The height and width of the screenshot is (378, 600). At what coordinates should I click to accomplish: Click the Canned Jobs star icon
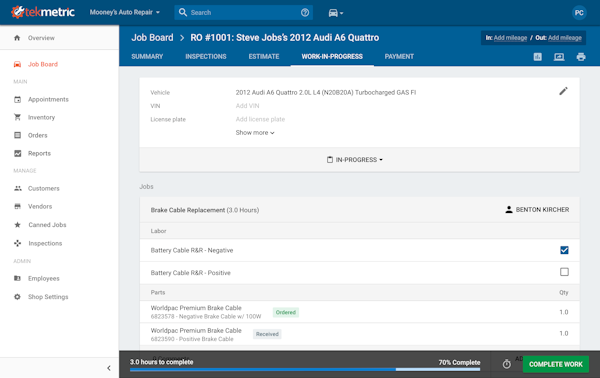click(18, 225)
